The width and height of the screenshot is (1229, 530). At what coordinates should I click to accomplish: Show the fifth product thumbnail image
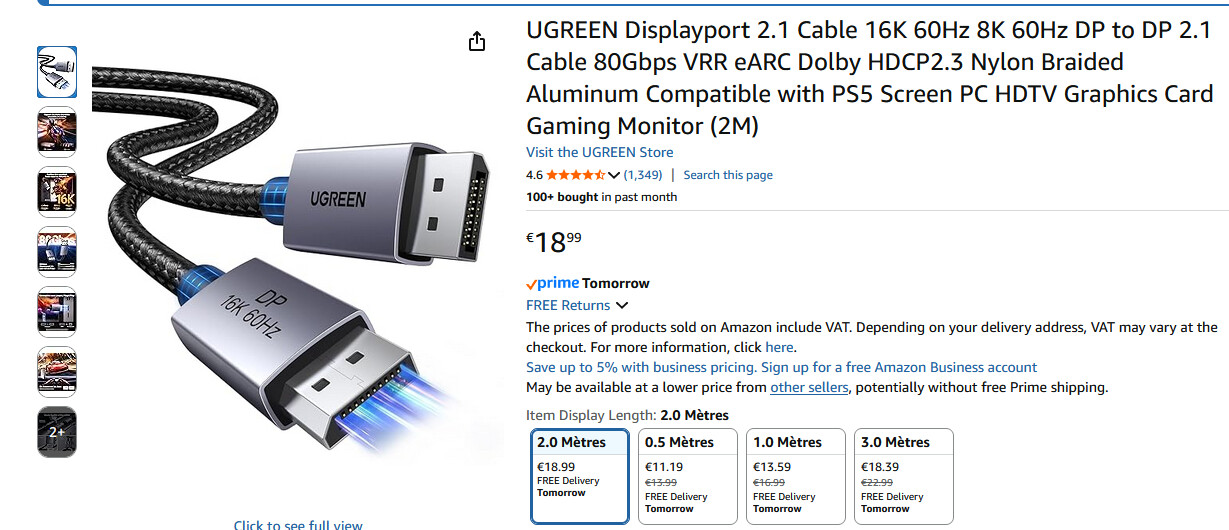[57, 312]
